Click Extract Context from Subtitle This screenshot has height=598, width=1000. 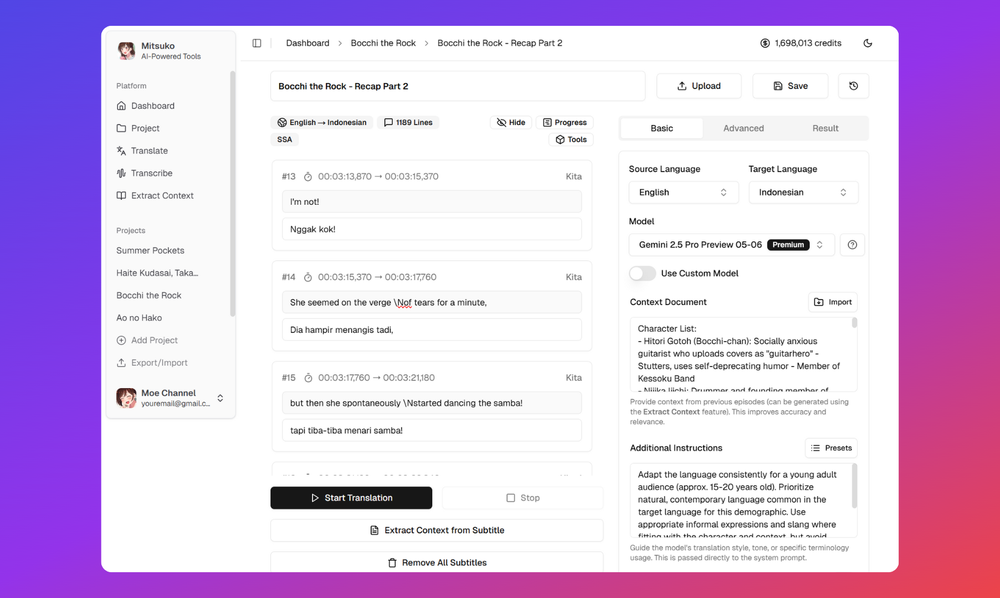pos(437,530)
